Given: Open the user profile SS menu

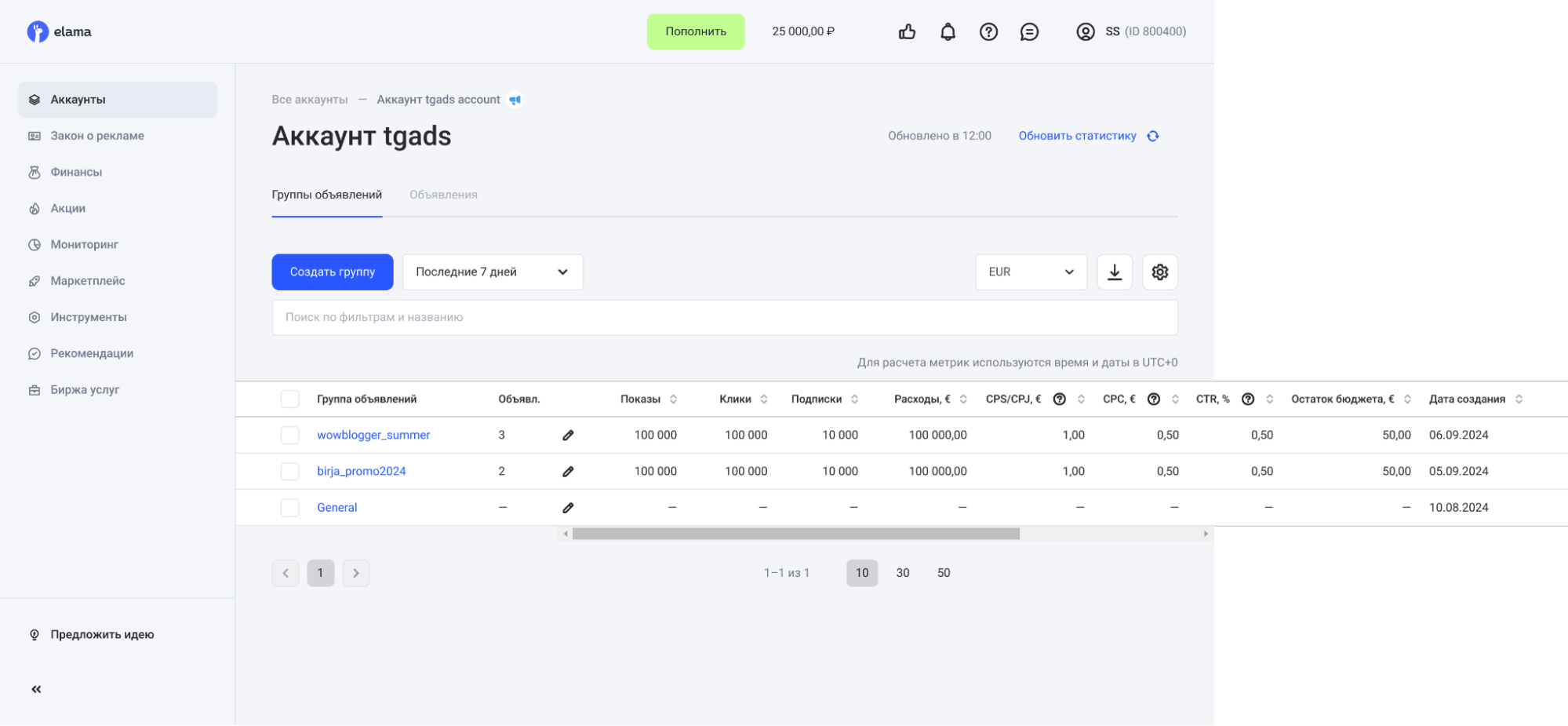Looking at the screenshot, I should click(1131, 31).
